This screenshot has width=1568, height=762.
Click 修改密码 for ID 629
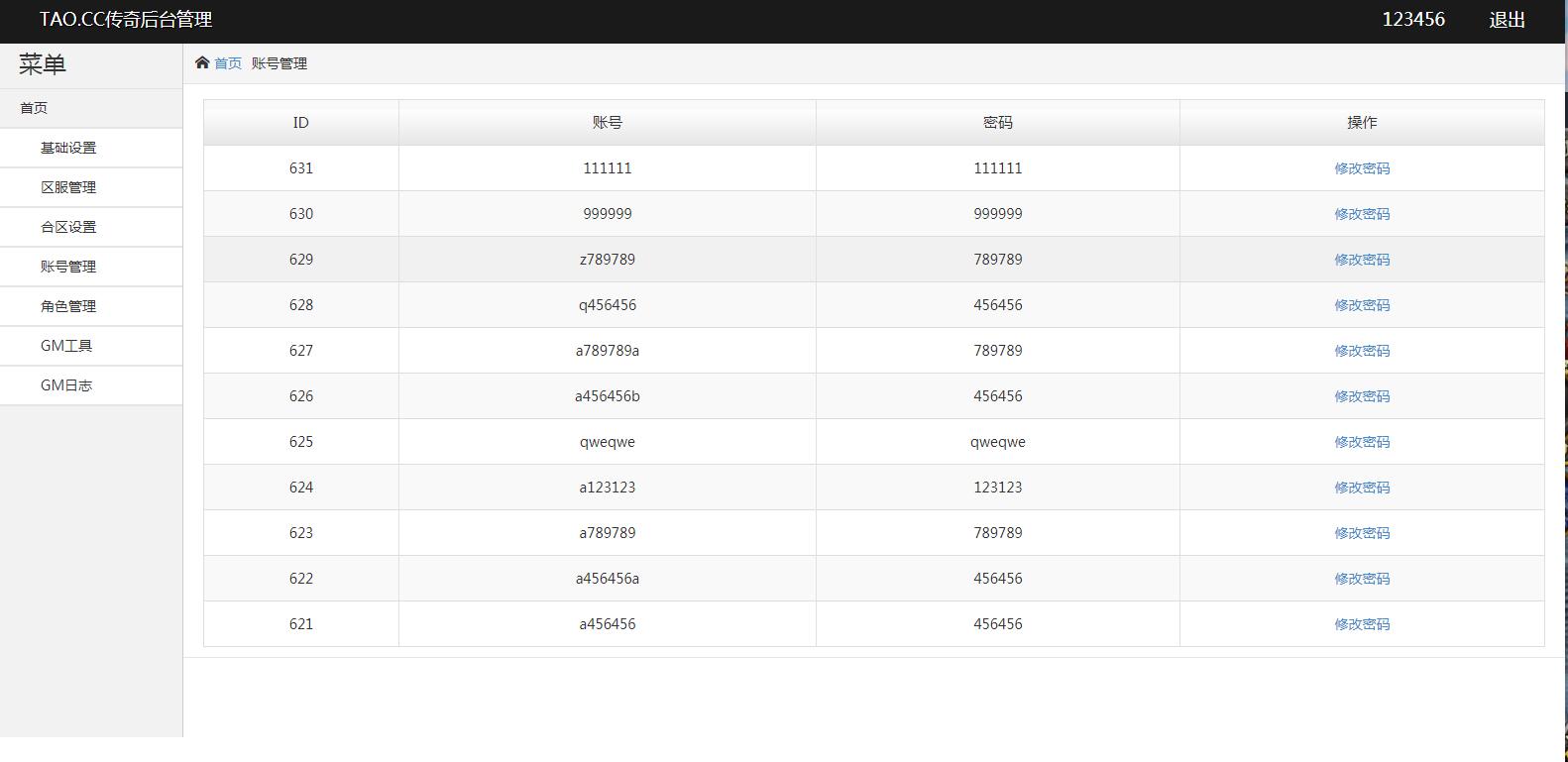pos(1362,260)
